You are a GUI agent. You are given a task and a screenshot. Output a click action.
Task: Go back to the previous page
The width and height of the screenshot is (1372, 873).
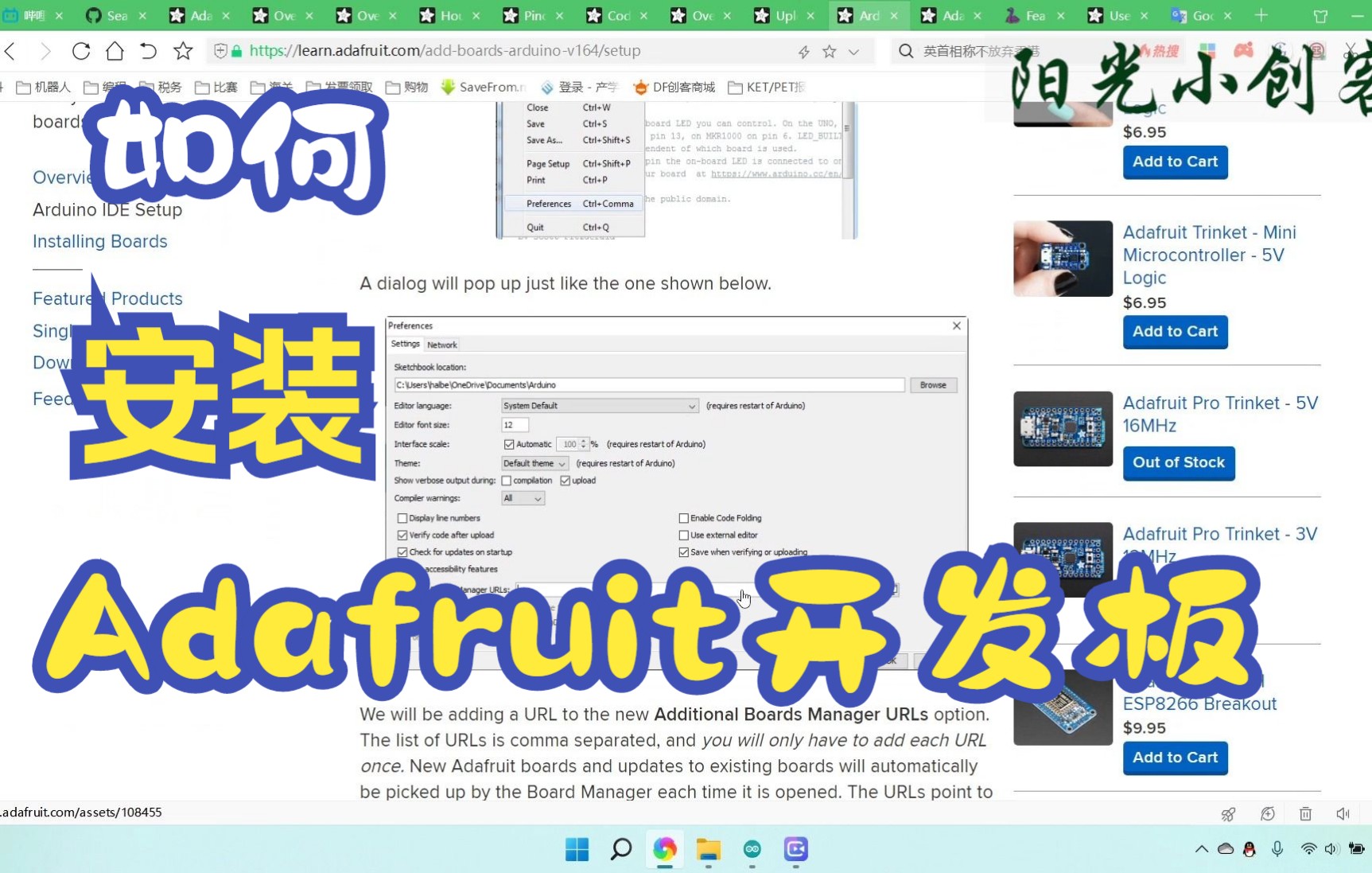tap(10, 52)
